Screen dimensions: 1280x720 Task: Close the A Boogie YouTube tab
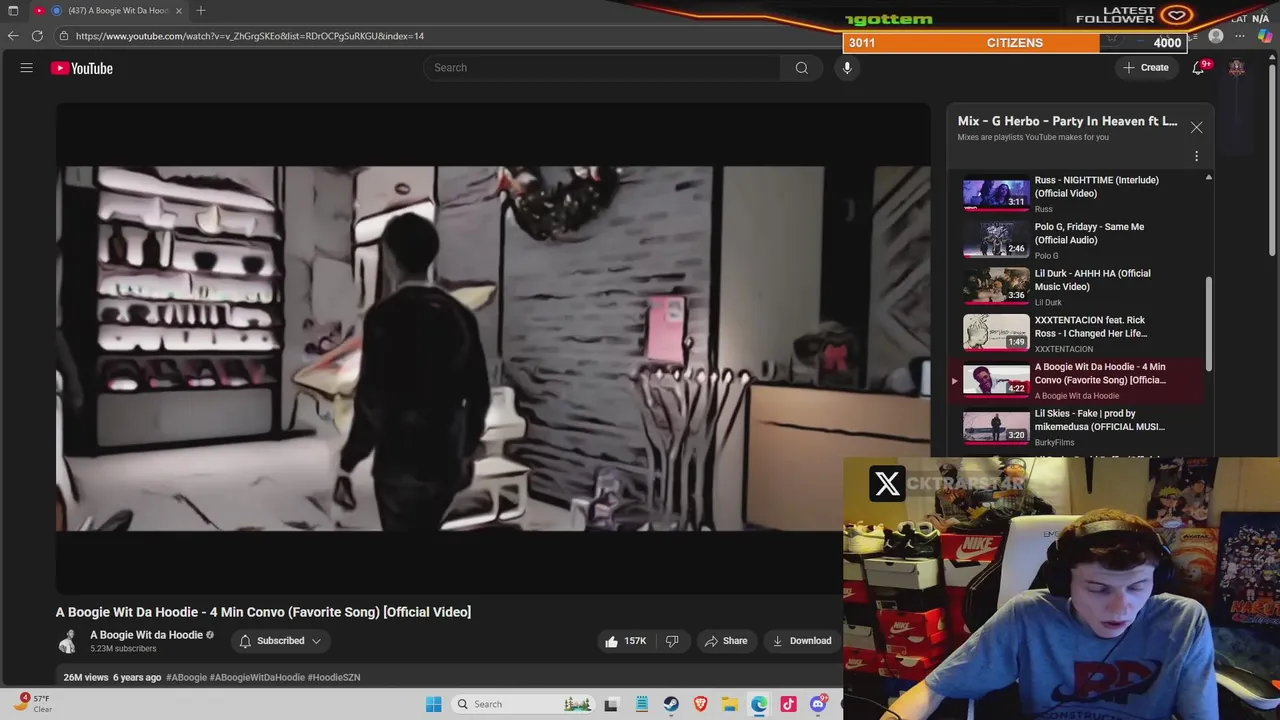tap(179, 10)
